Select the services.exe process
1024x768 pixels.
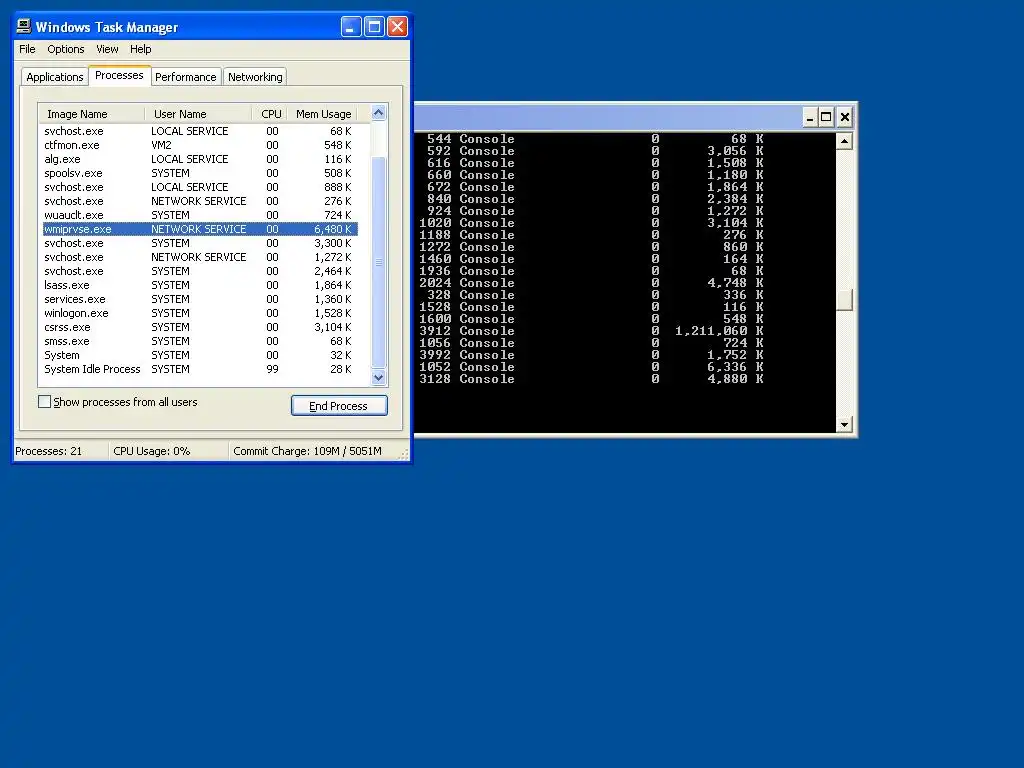point(200,299)
